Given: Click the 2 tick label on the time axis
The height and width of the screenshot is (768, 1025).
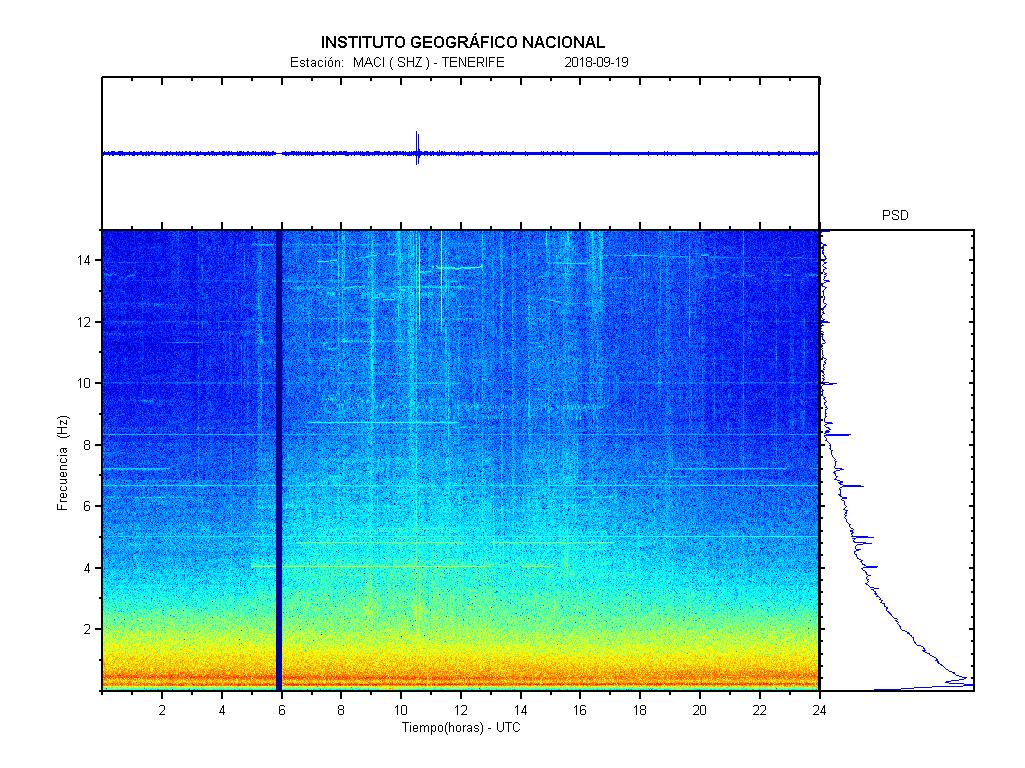Looking at the screenshot, I should (x=162, y=710).
